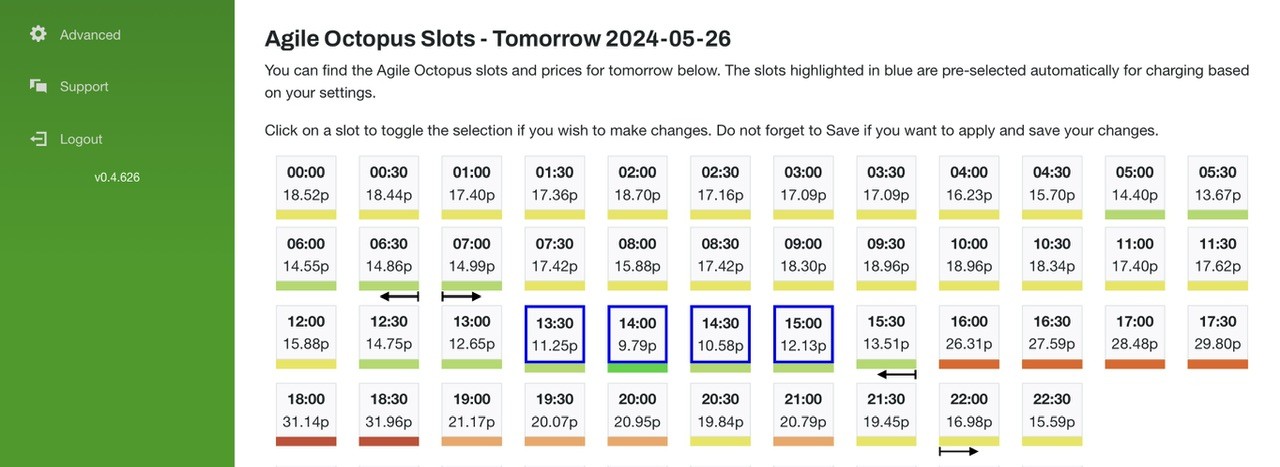This screenshot has width=1280, height=467.
Task: Click the Support chat icon
Action: coord(38,86)
